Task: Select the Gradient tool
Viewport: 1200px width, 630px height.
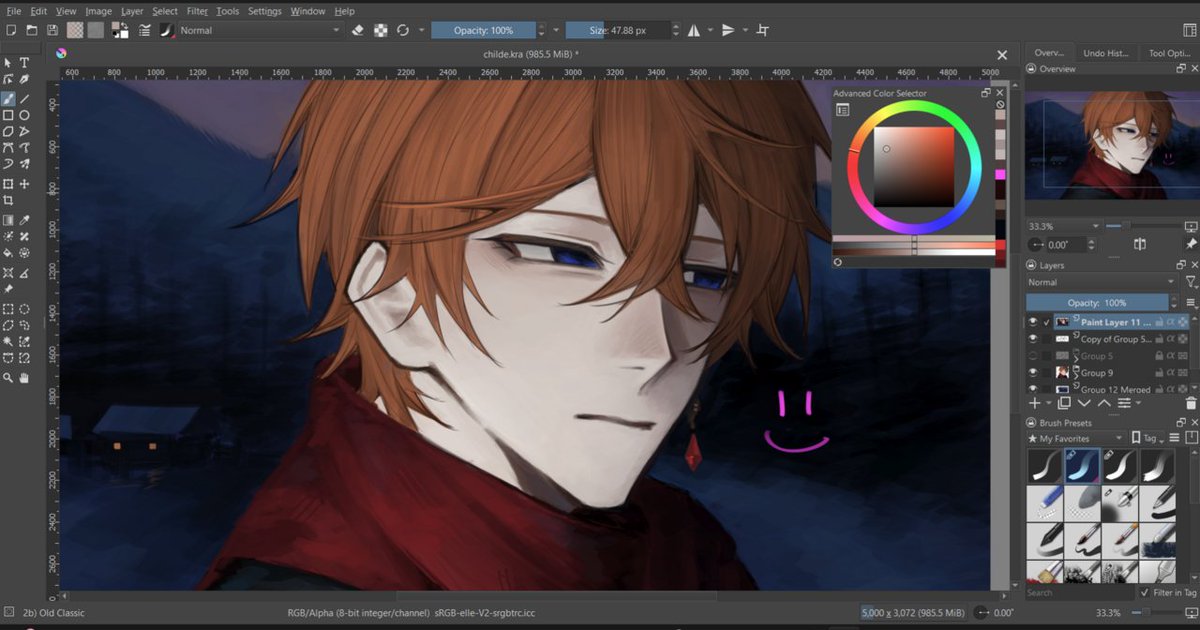Action: [x=8, y=220]
